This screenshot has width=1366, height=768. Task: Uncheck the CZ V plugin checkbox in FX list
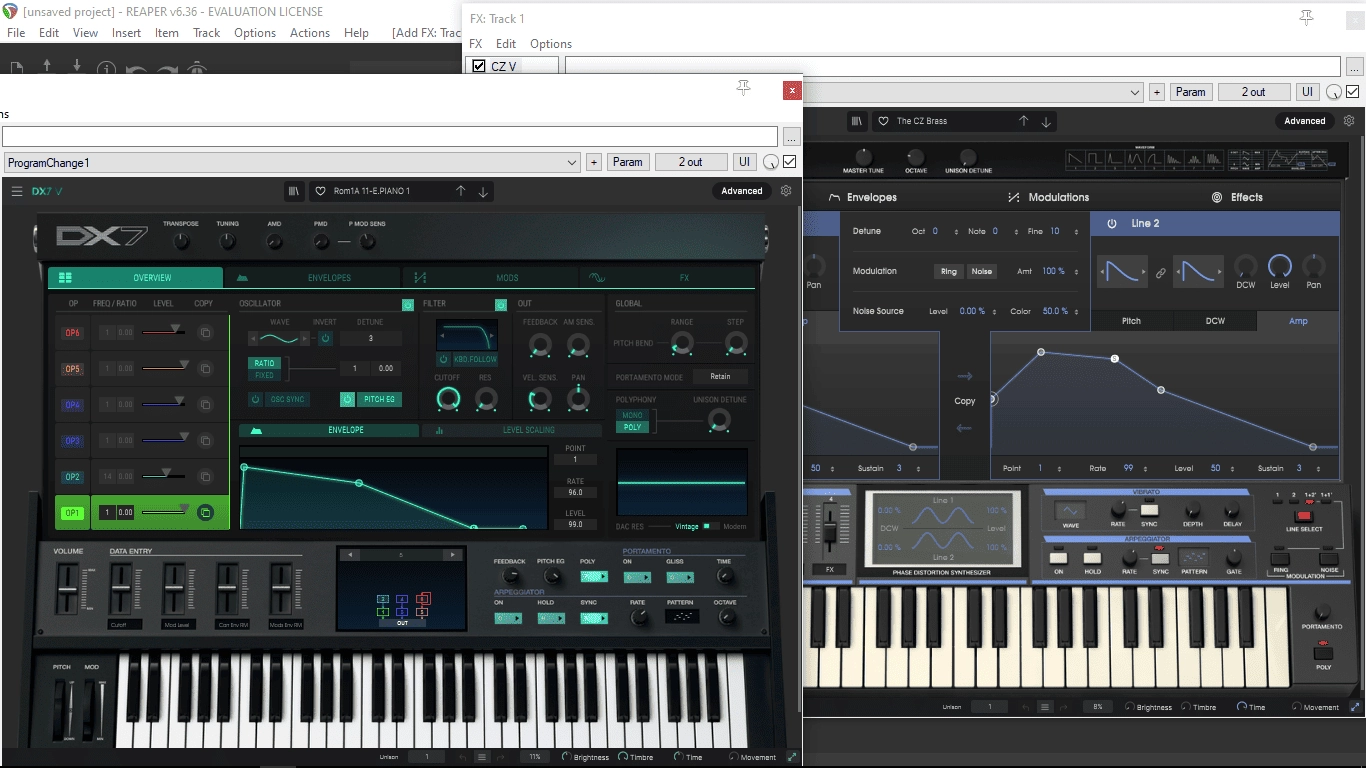pyautogui.click(x=479, y=66)
